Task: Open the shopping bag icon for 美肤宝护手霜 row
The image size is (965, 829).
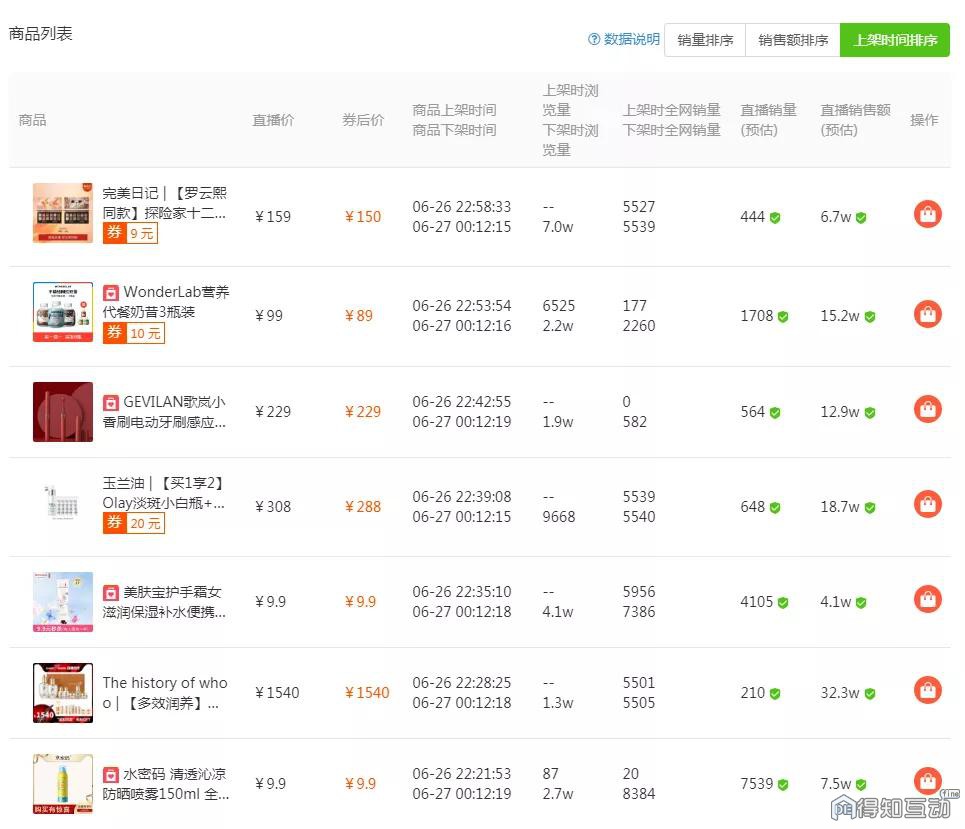Action: (927, 599)
